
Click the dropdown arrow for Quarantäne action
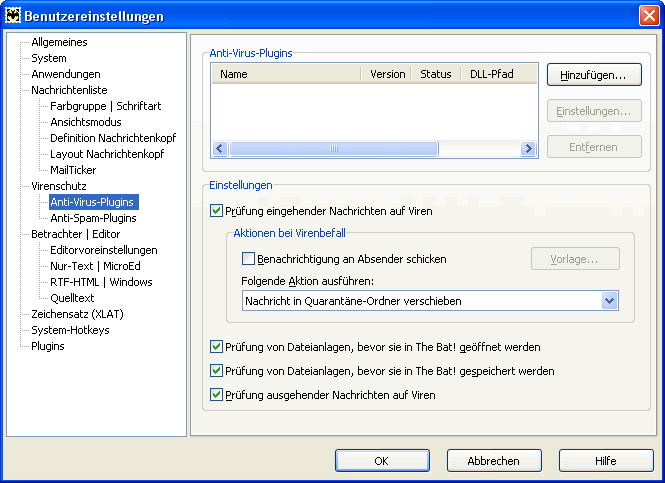pyautogui.click(x=609, y=301)
